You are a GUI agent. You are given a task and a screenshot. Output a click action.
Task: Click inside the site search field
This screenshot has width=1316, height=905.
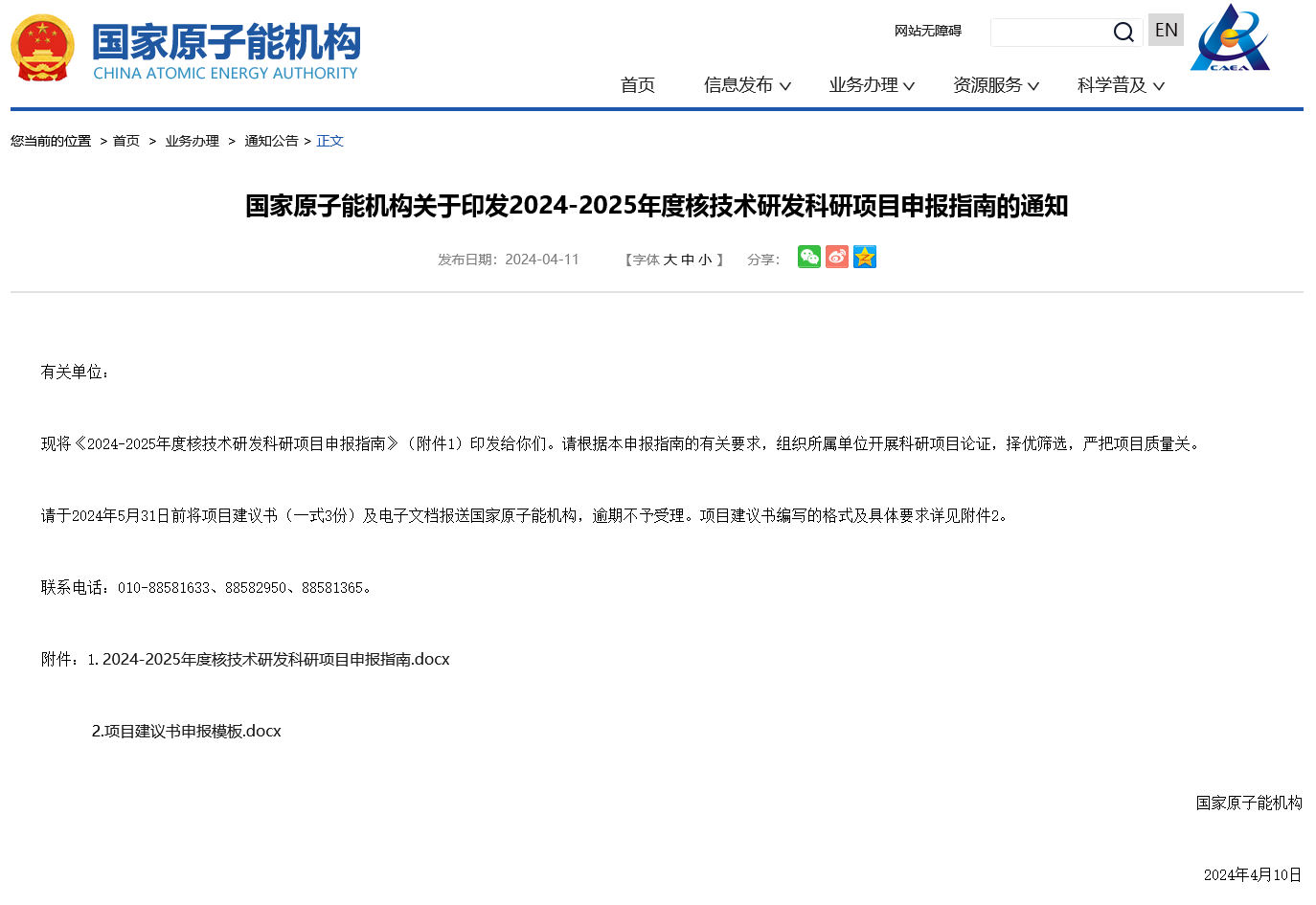tap(1049, 33)
